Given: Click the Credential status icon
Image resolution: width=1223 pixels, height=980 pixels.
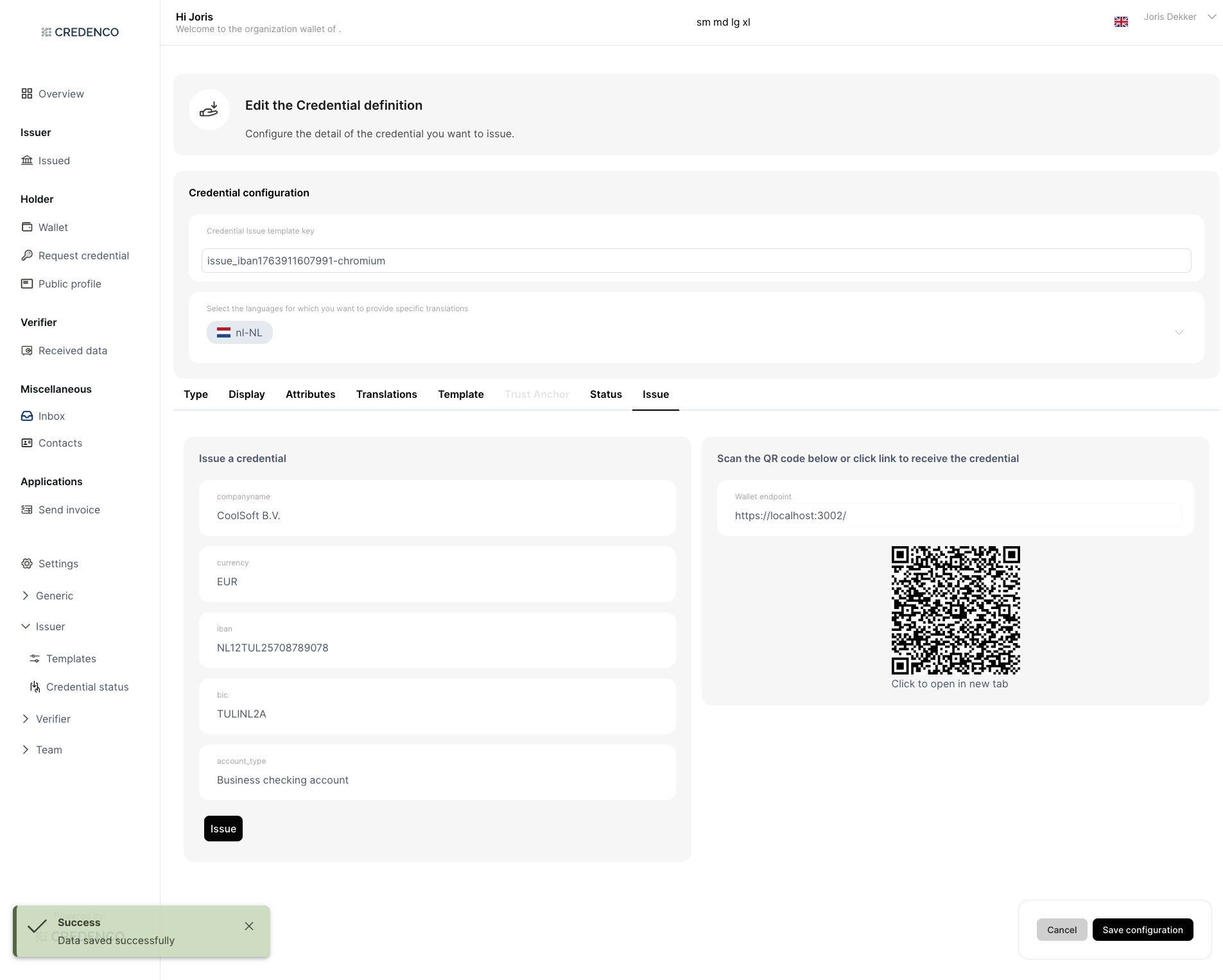Looking at the screenshot, I should coord(35,687).
